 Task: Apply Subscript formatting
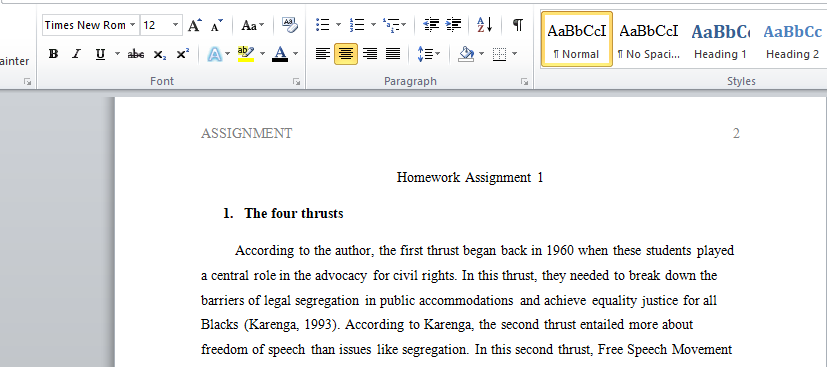coord(160,54)
